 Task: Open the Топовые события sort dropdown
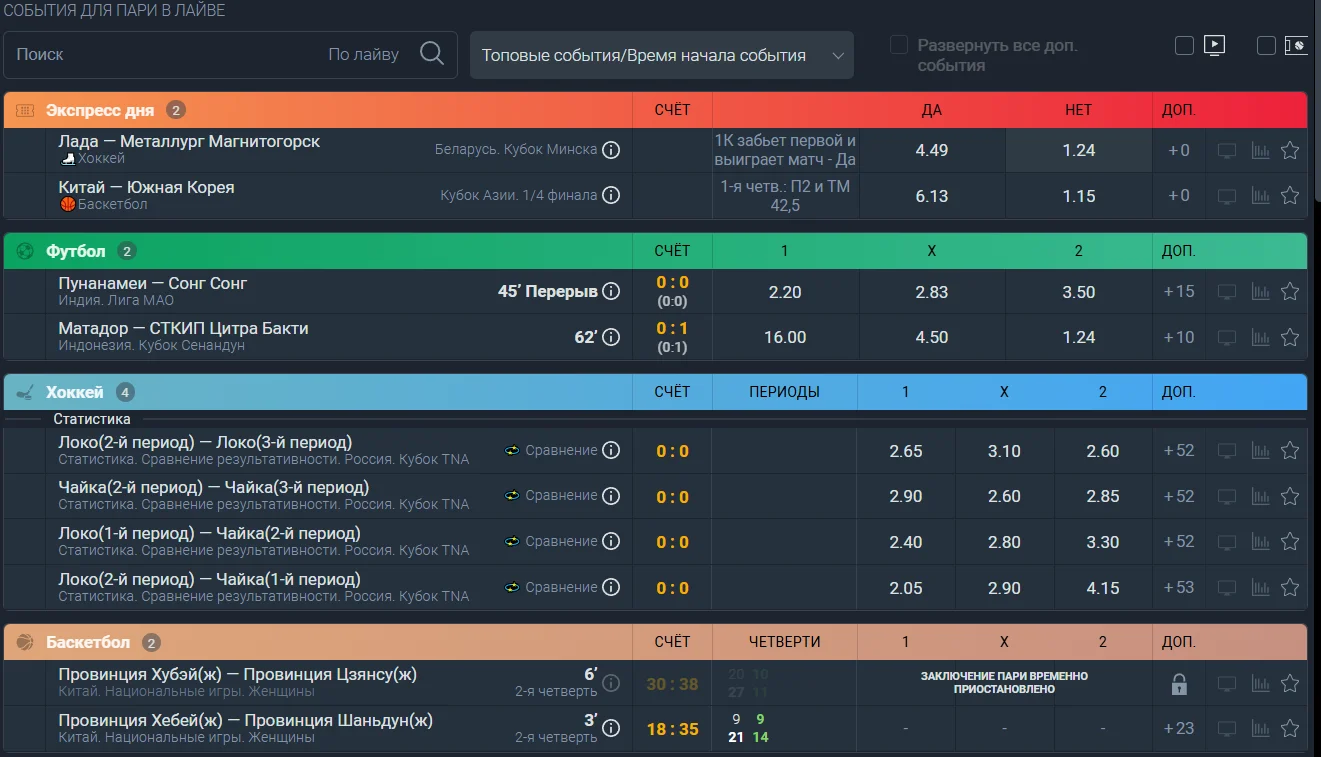662,55
